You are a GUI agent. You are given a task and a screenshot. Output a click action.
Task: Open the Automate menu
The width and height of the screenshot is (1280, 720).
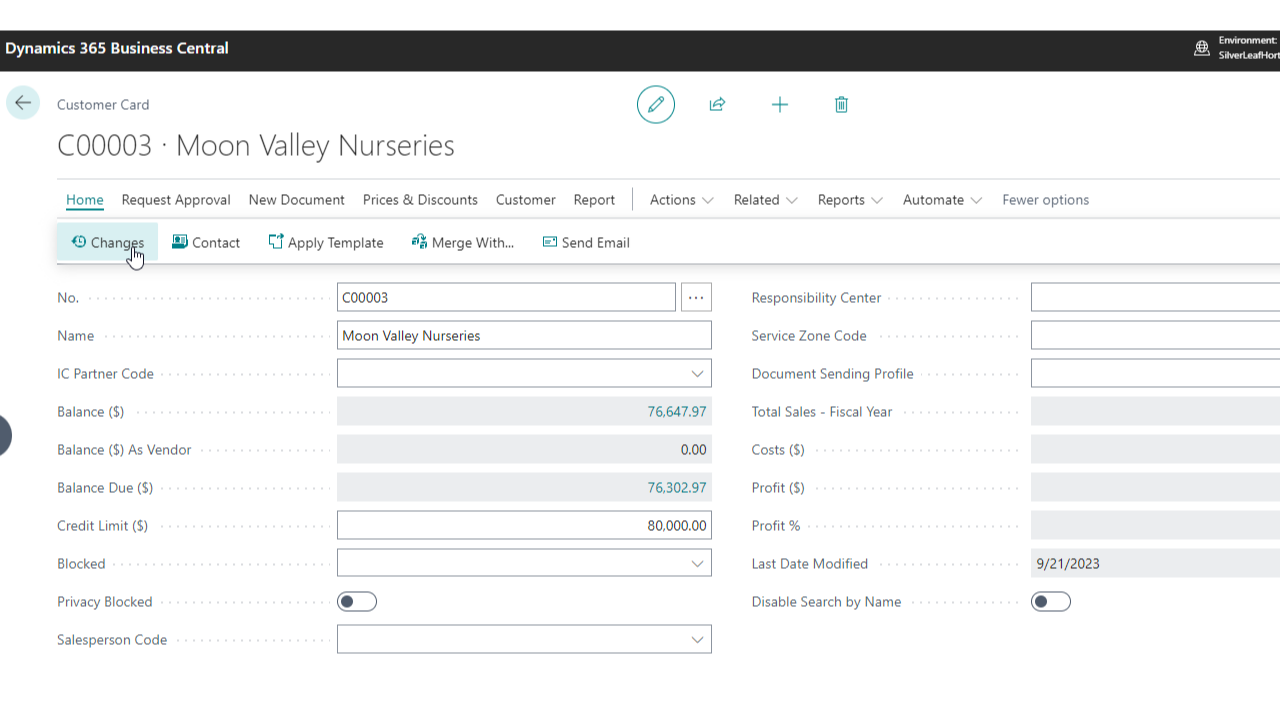coord(942,199)
